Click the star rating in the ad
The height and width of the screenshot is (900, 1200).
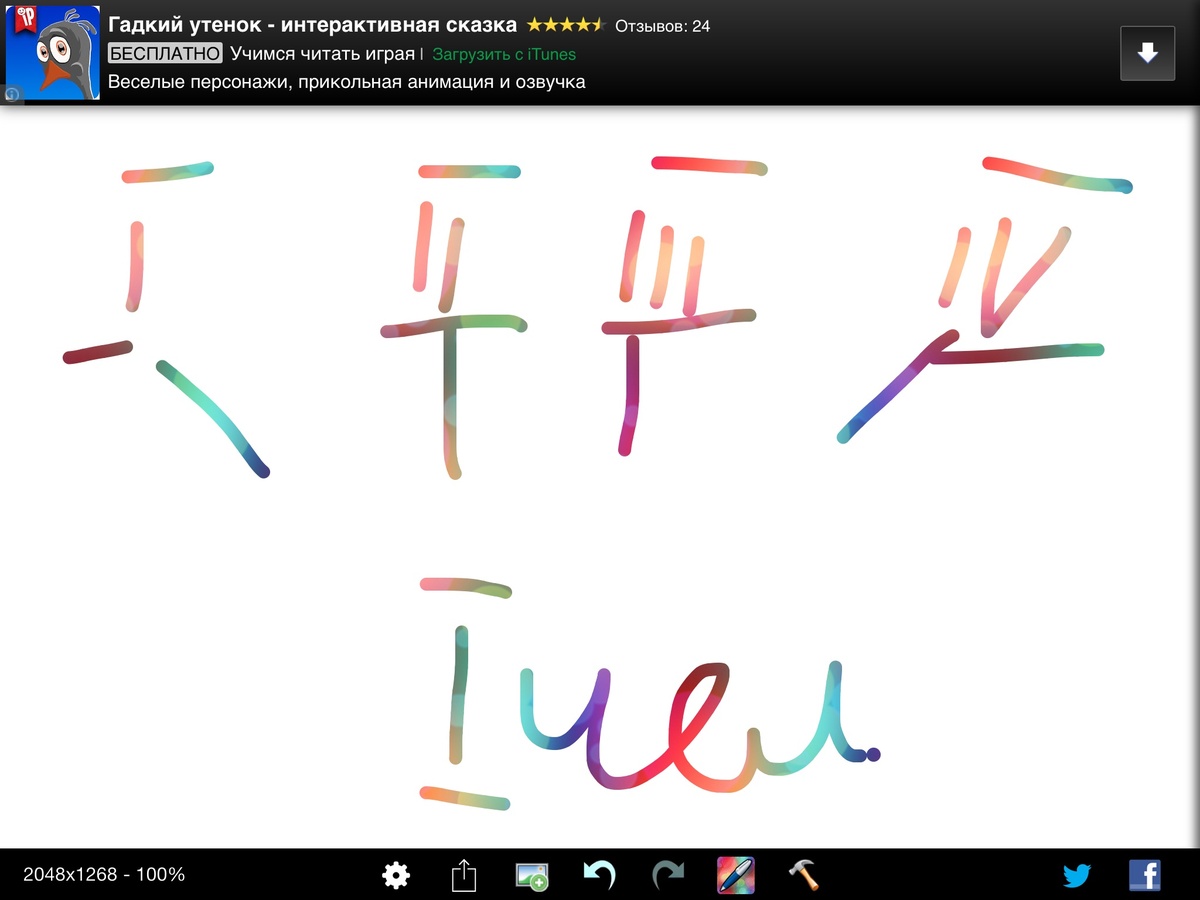566,25
